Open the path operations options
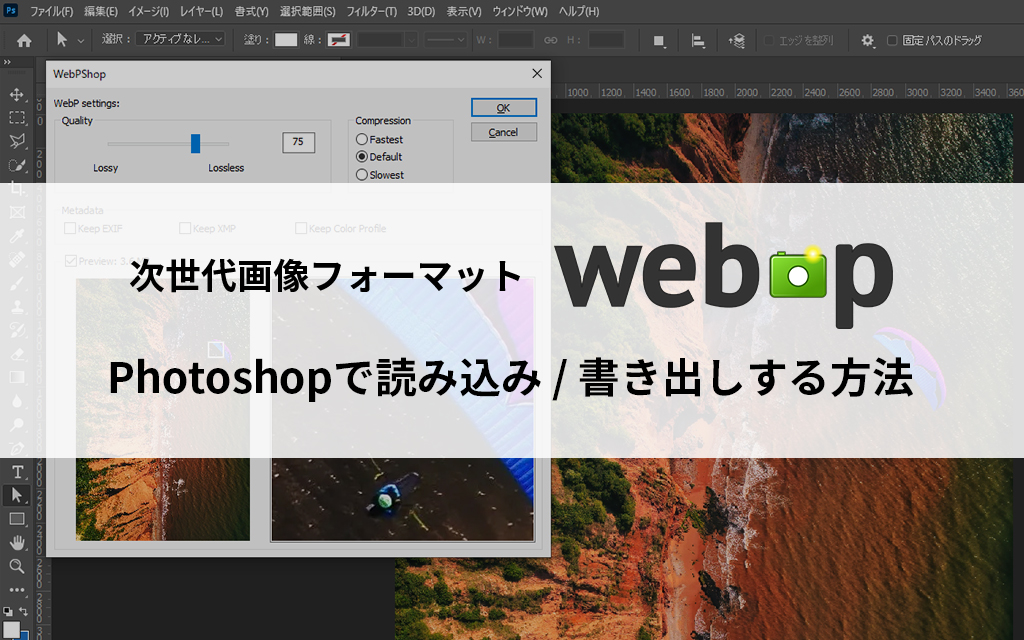The height and width of the screenshot is (640, 1024). tap(659, 41)
